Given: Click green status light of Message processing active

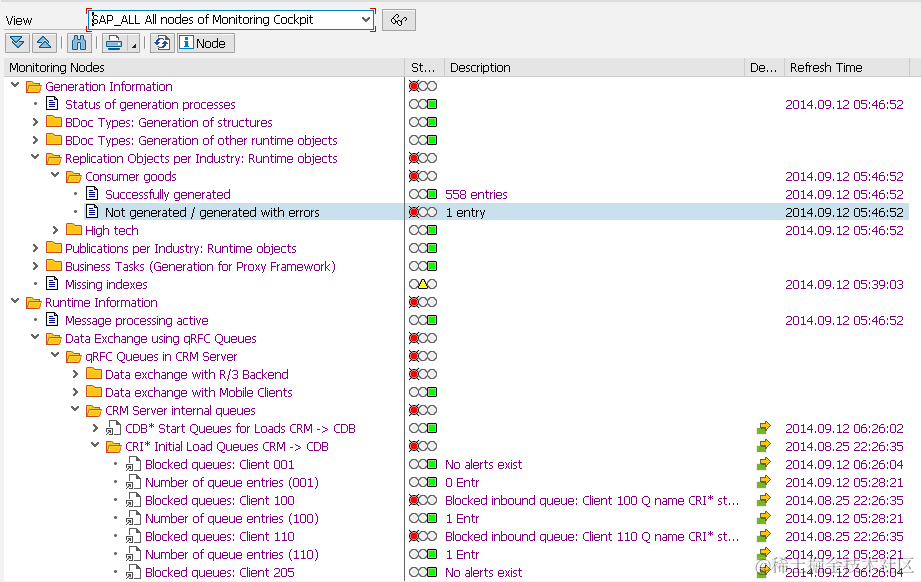Looking at the screenshot, I should pos(432,320).
